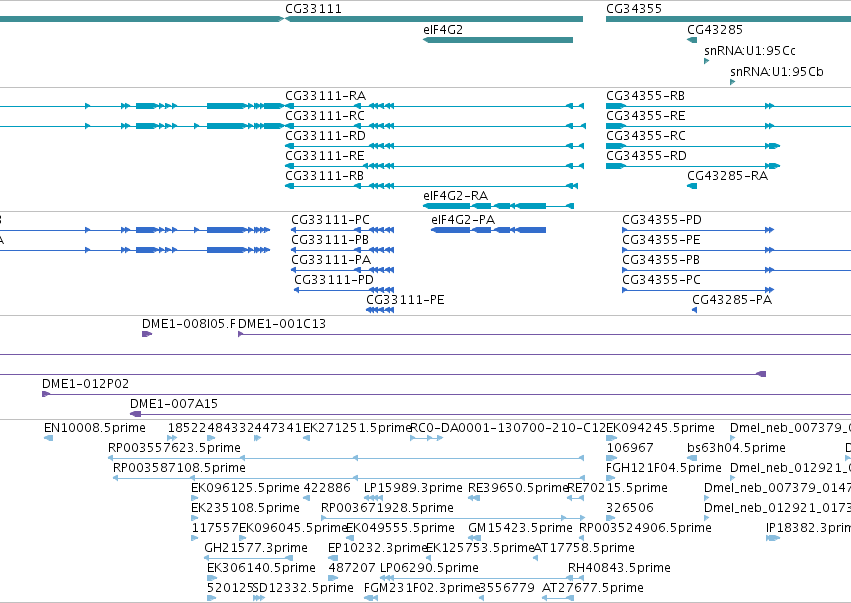The height and width of the screenshot is (603, 851).
Task: Click EST EK235108.5prime
Action: point(194,518)
